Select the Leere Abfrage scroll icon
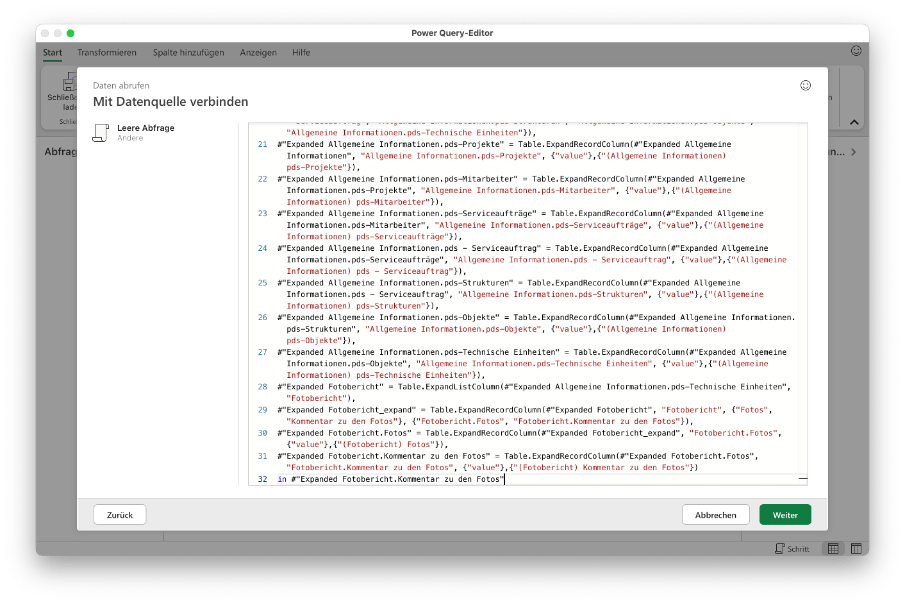The height and width of the screenshot is (604, 906). 101,132
